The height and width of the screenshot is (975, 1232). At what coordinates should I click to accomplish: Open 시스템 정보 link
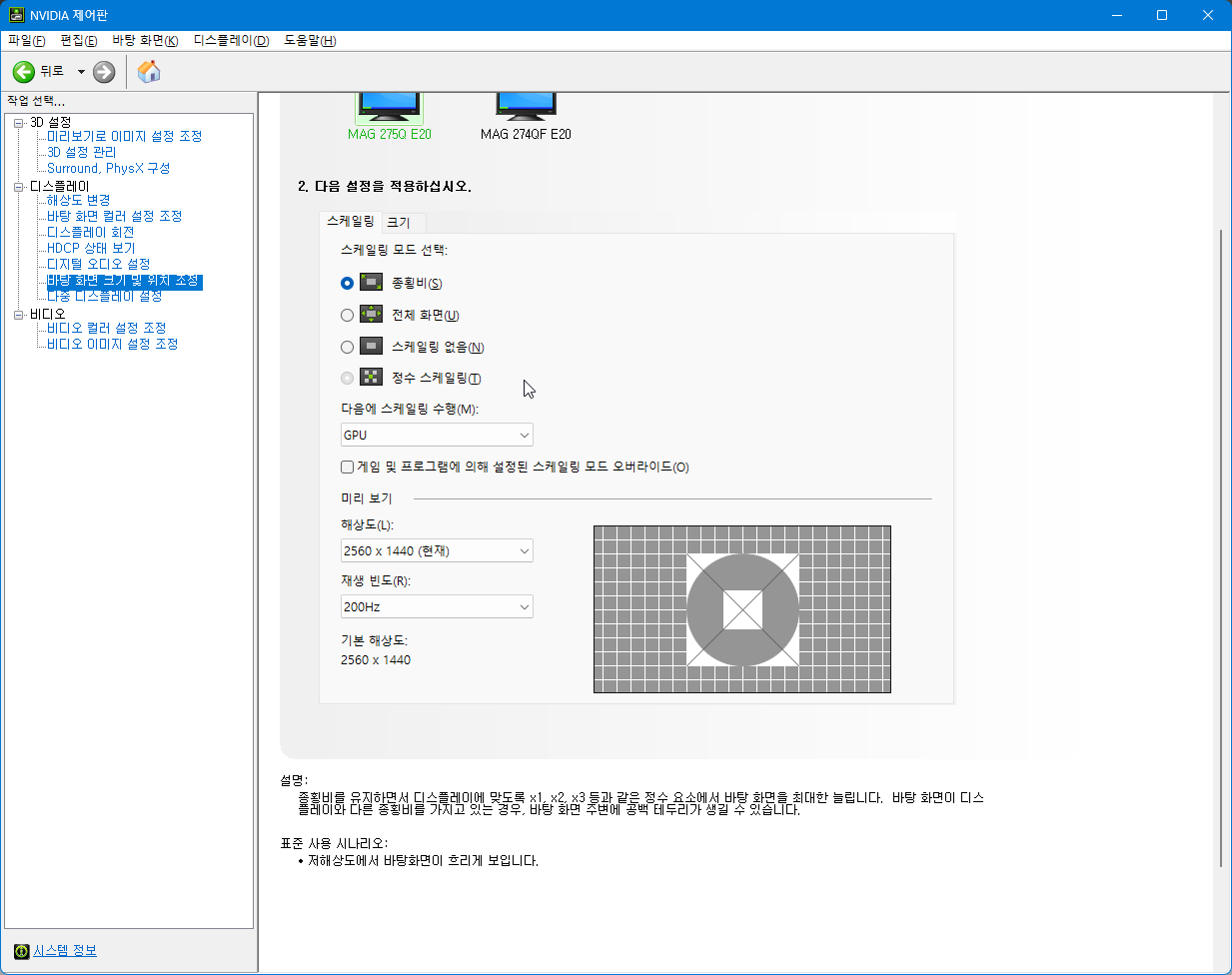pos(65,951)
